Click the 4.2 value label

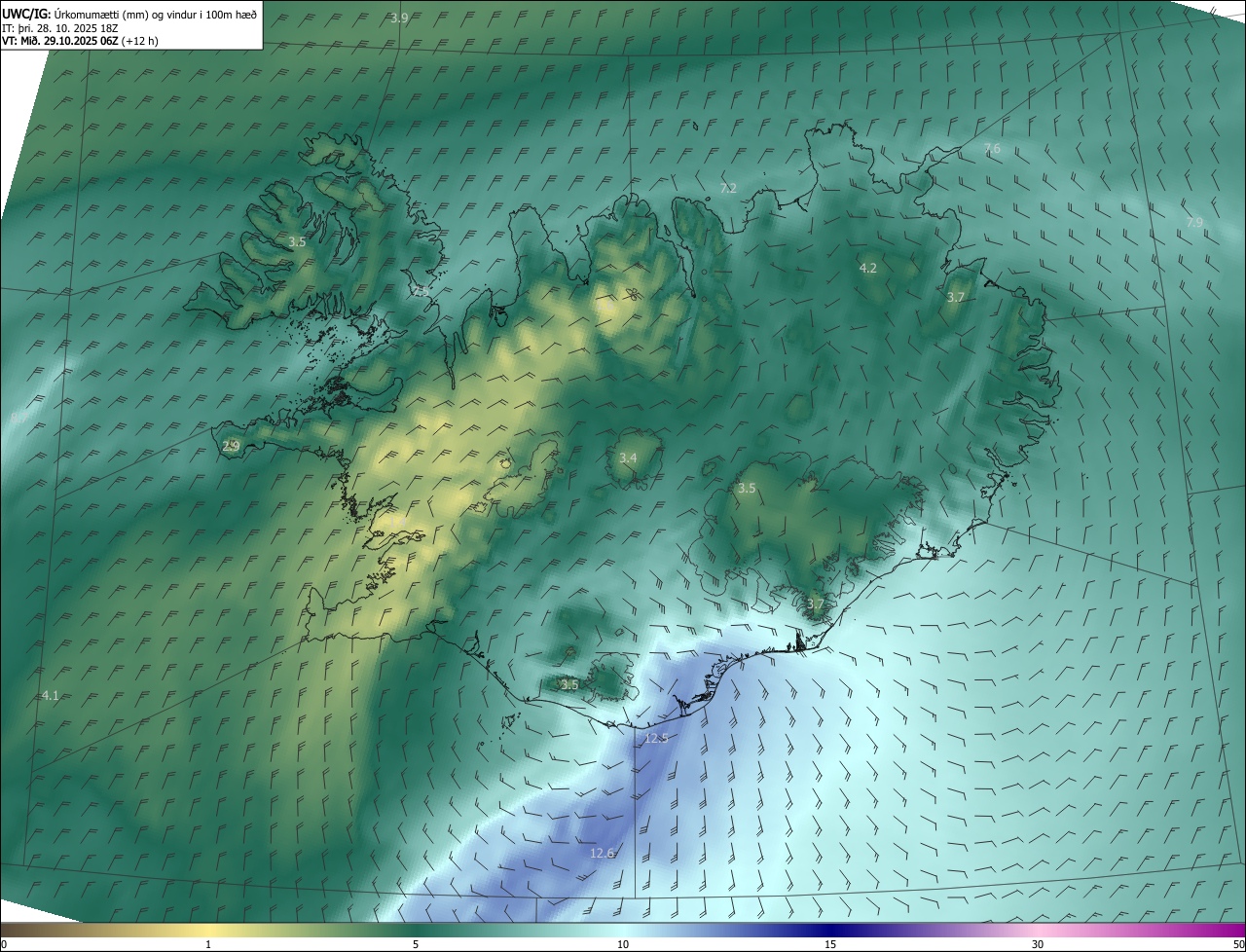pyautogui.click(x=868, y=268)
